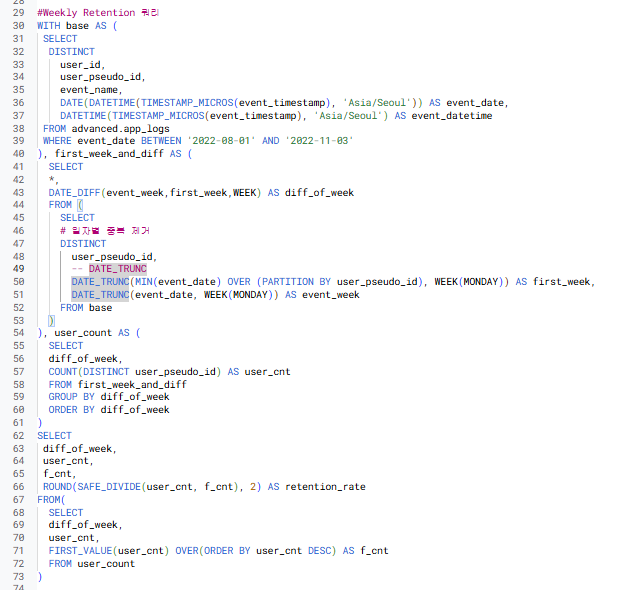The image size is (623, 590).
Task: Click the asterisk on line 42
Action: [51, 180]
